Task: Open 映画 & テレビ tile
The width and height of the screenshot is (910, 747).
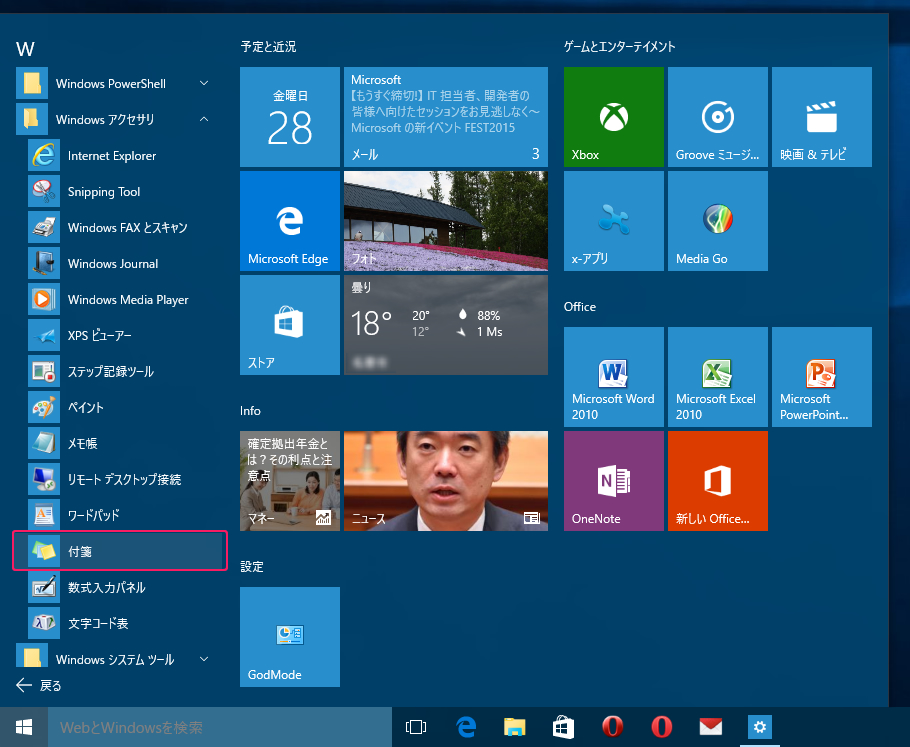Action: 821,117
